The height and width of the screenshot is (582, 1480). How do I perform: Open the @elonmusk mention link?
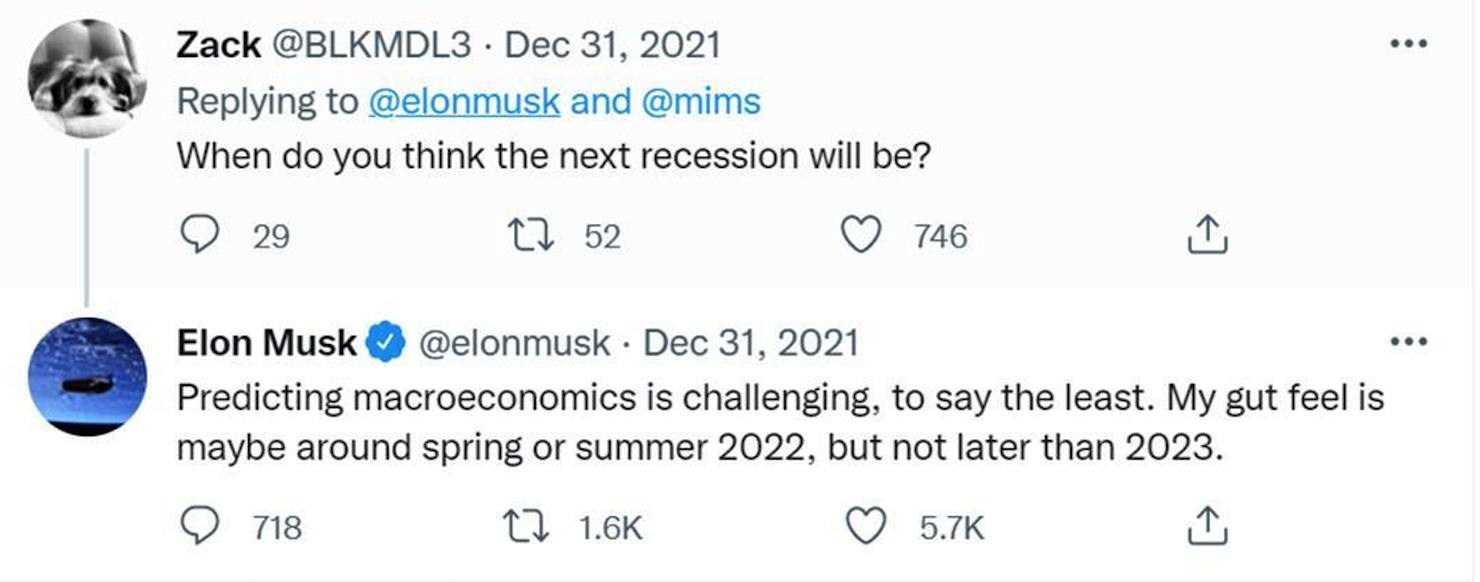tap(464, 101)
